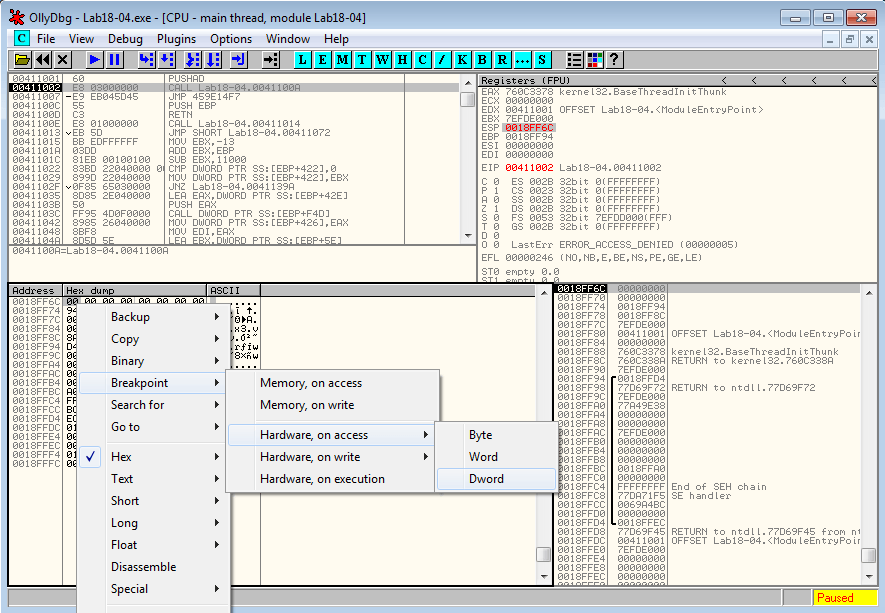Show Breakpoints window via B button
The height and width of the screenshot is (613, 885).
click(x=482, y=60)
